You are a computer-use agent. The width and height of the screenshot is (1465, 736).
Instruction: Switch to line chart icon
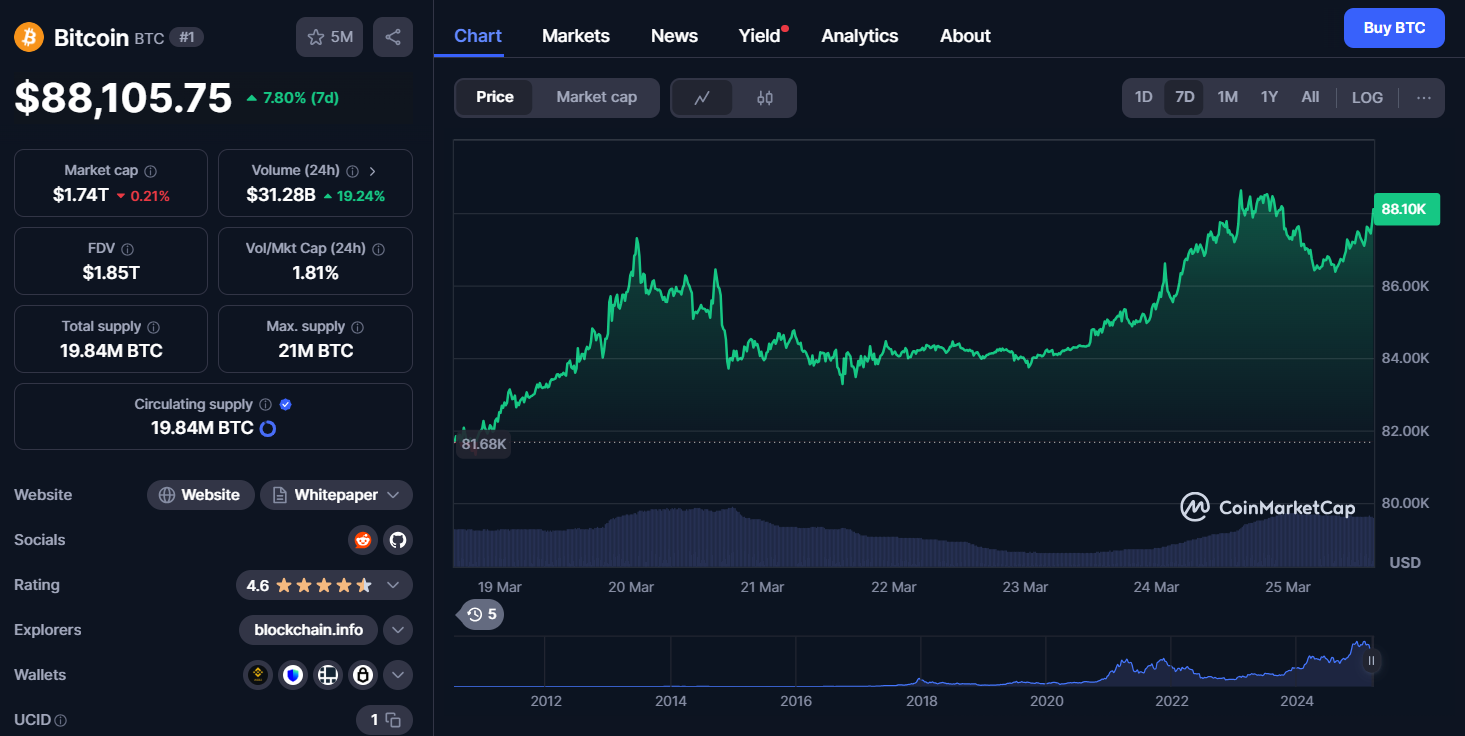click(x=702, y=98)
